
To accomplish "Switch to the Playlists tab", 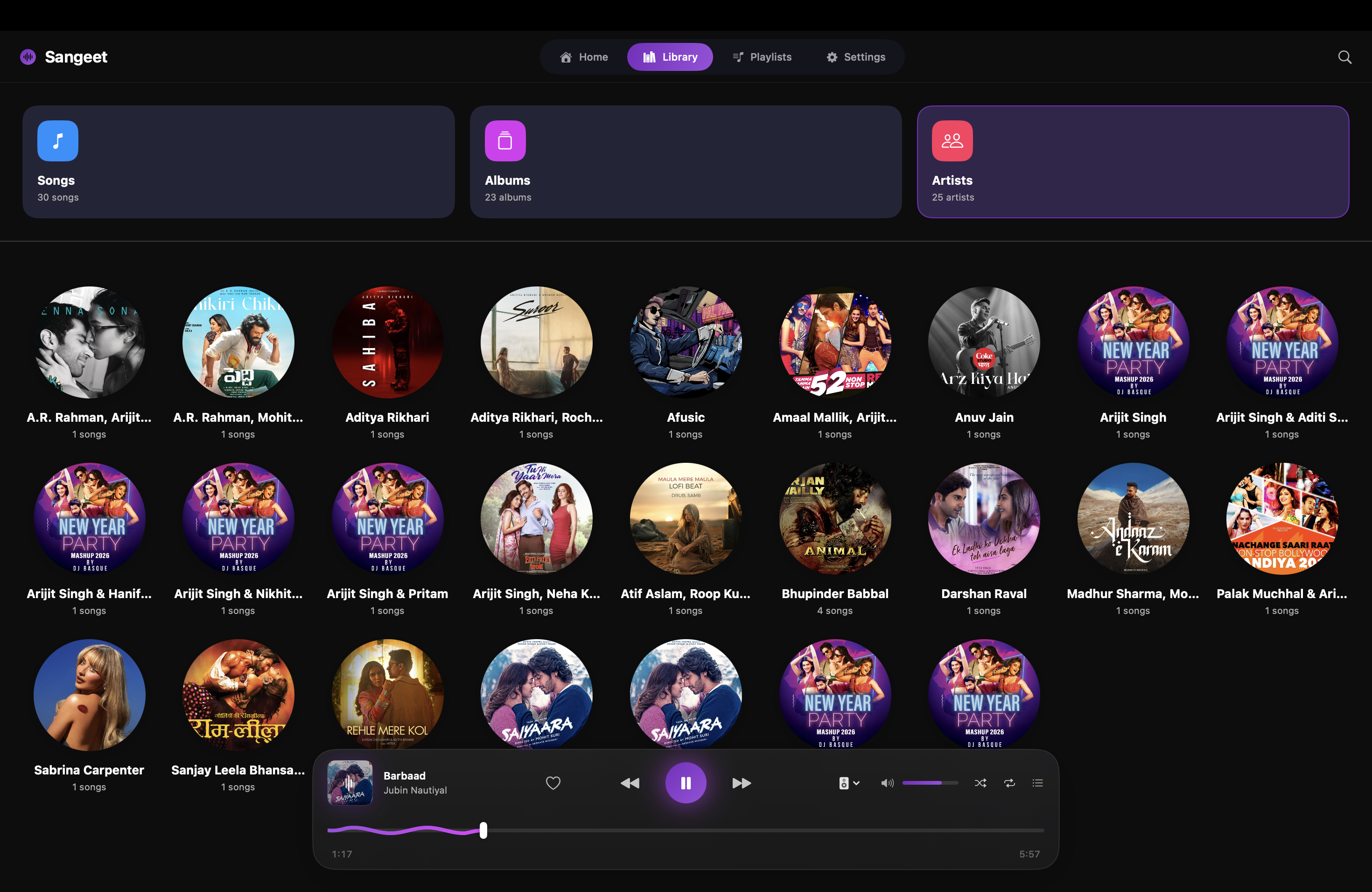I will (762, 56).
